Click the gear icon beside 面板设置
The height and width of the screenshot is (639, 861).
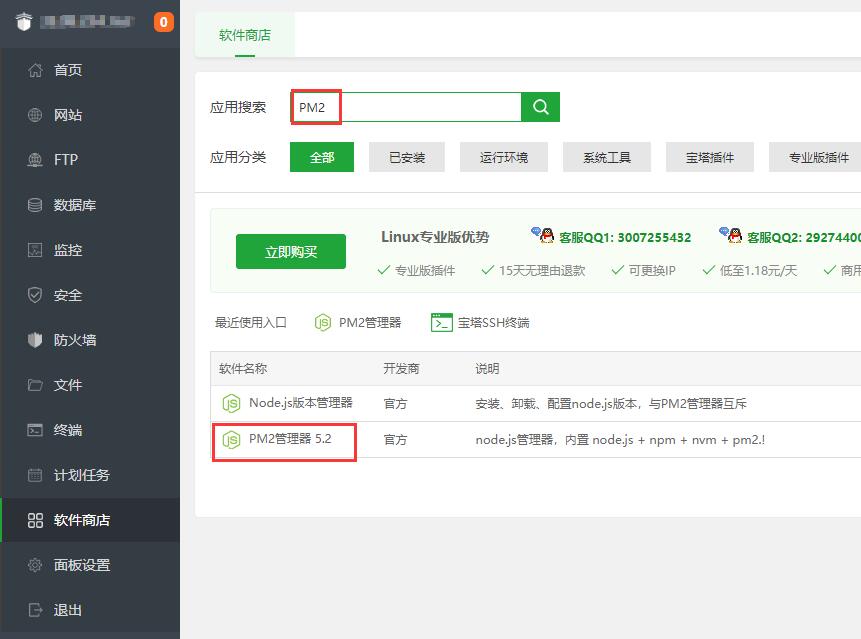tap(35, 565)
